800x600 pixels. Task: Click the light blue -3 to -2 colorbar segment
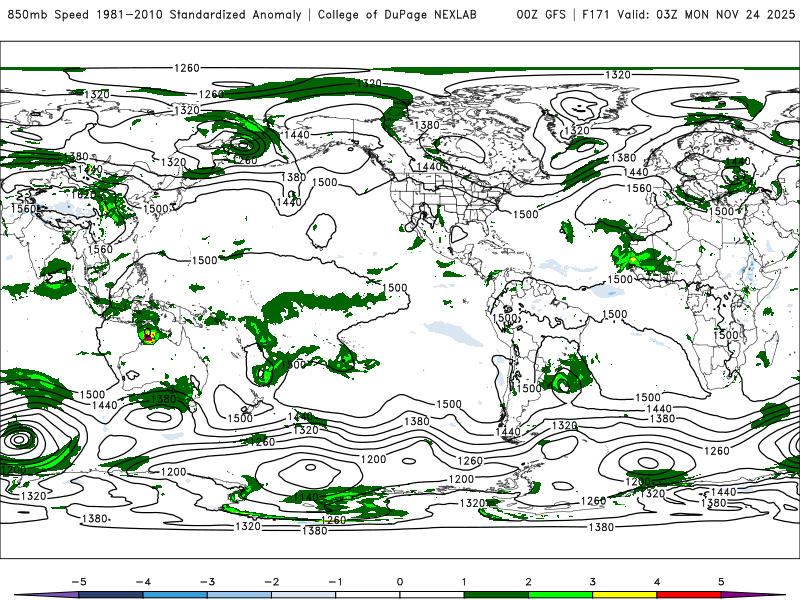point(239,595)
